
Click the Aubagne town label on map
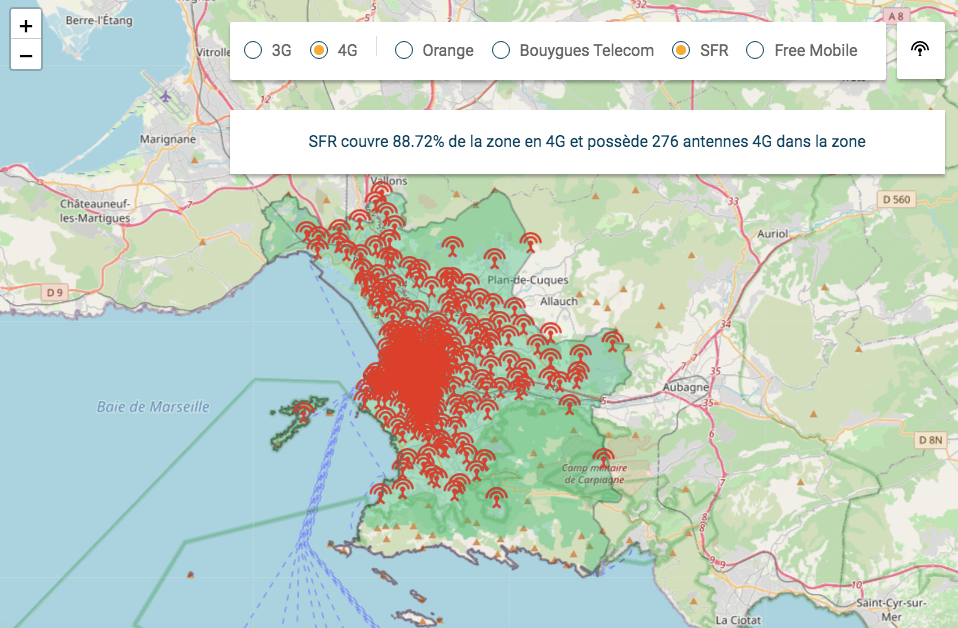tap(686, 387)
